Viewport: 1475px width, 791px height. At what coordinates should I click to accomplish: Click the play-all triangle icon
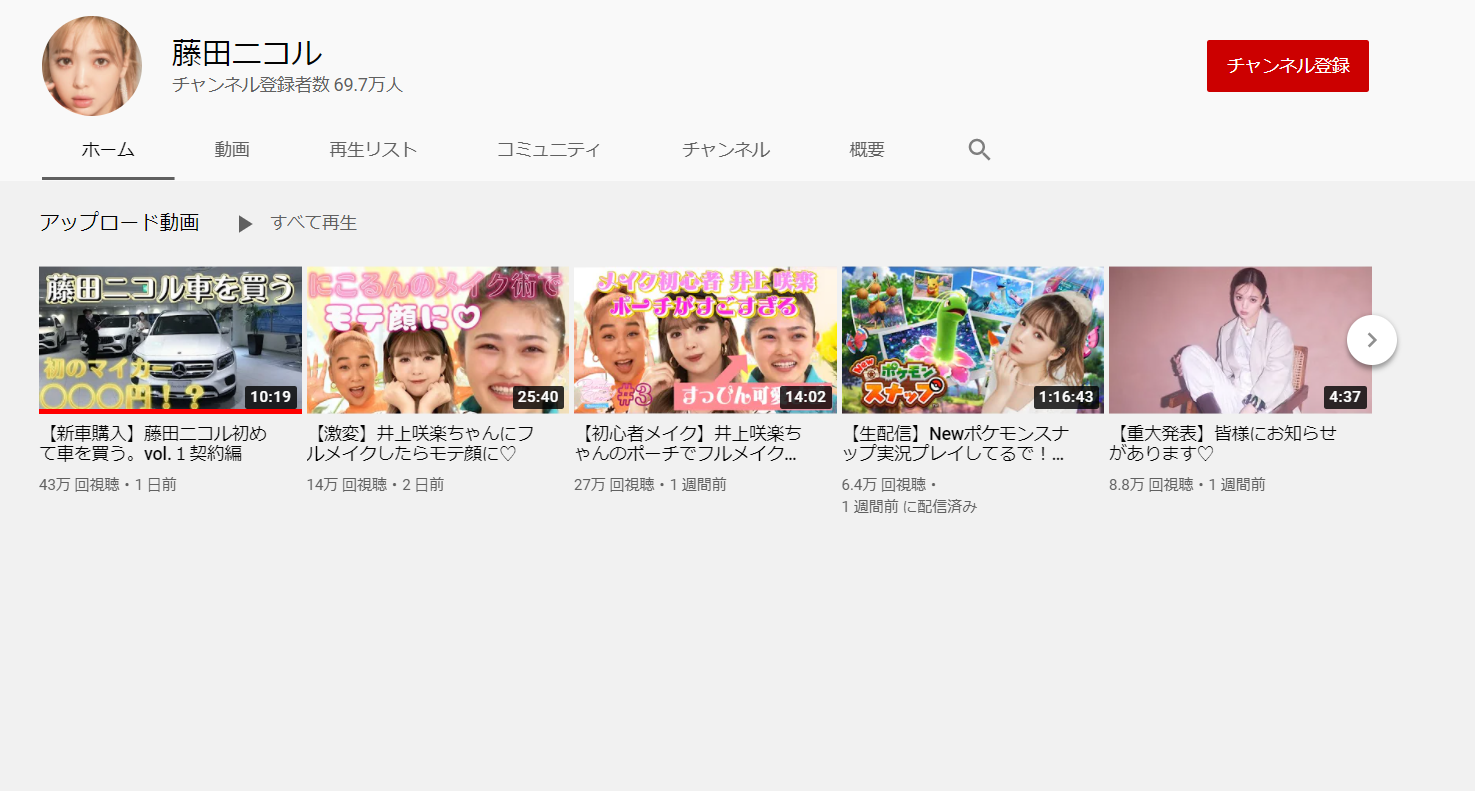[245, 224]
